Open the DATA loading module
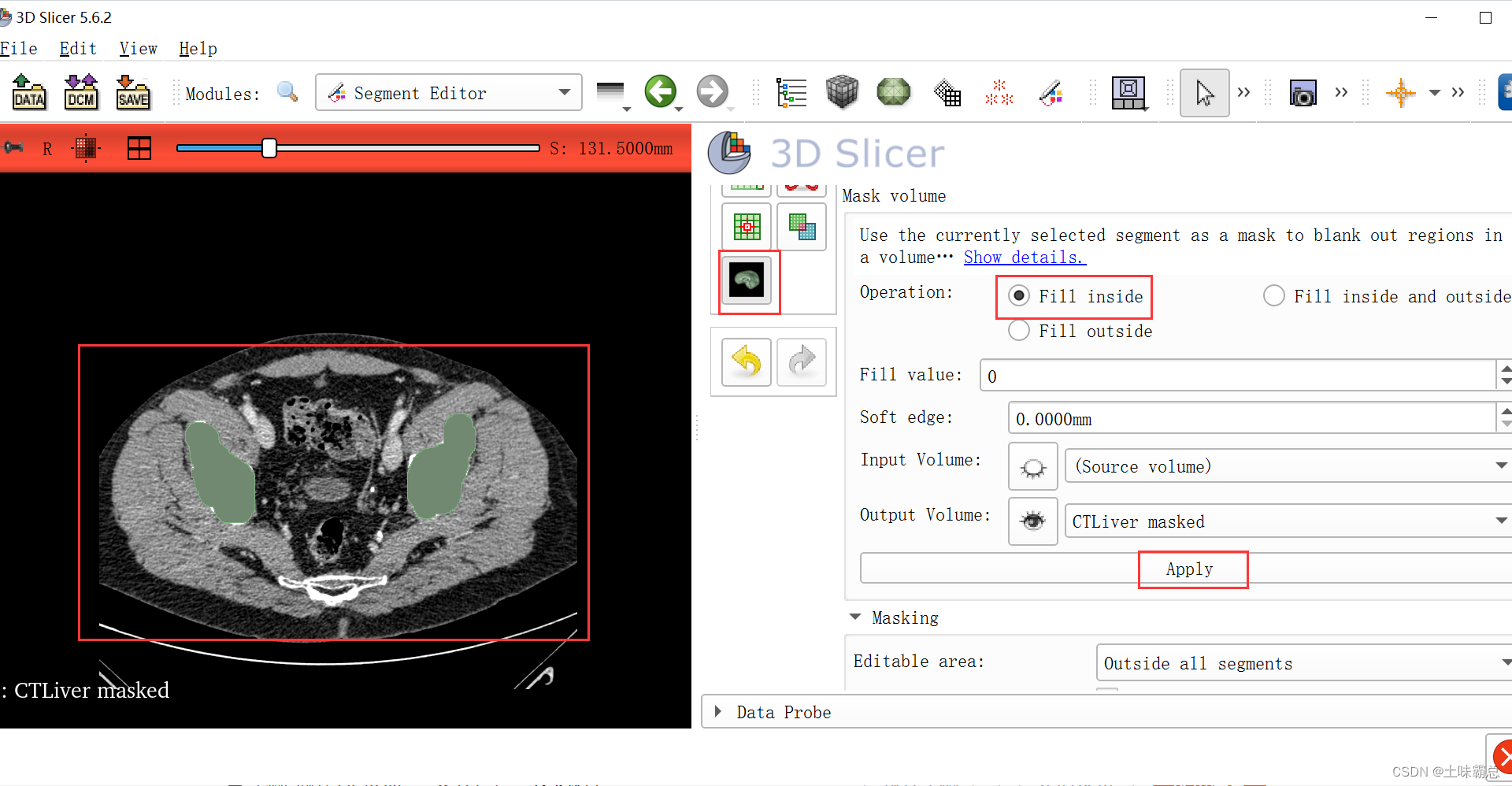Viewport: 1512px width, 786px height. 29,92
